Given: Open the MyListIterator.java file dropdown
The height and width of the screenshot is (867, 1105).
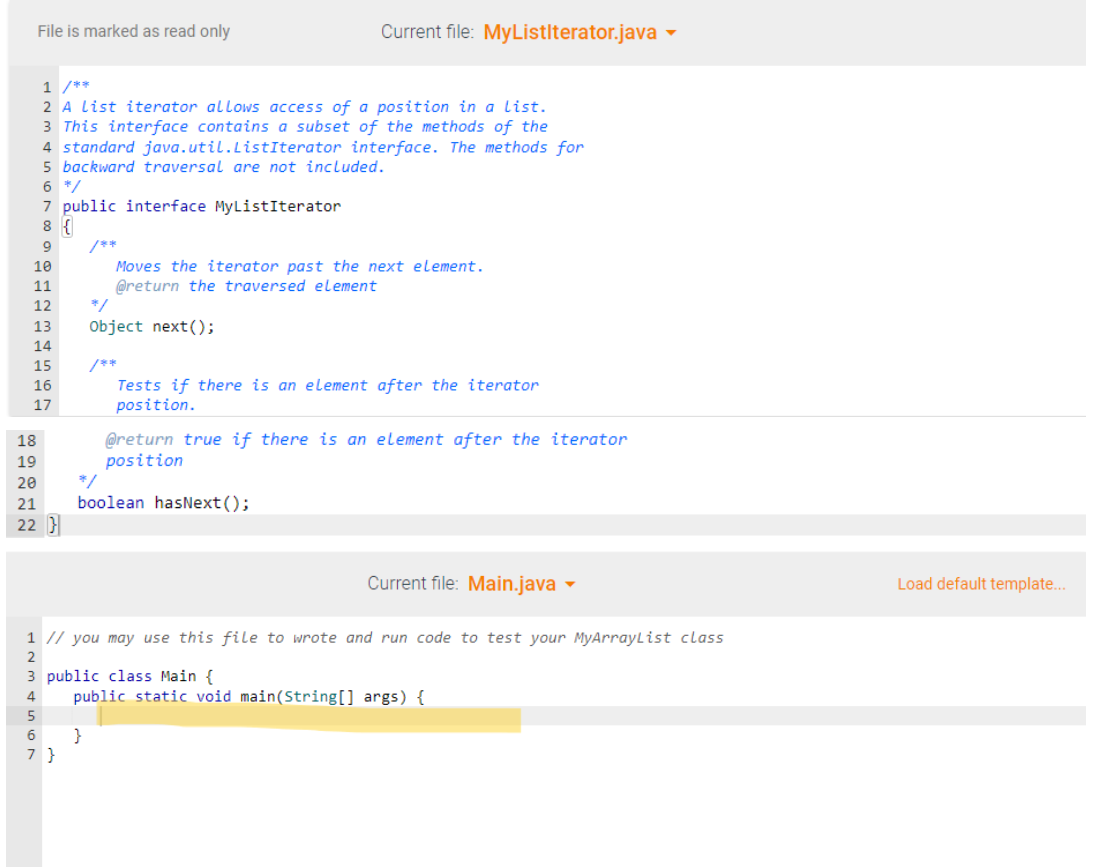Looking at the screenshot, I should pos(579,32).
